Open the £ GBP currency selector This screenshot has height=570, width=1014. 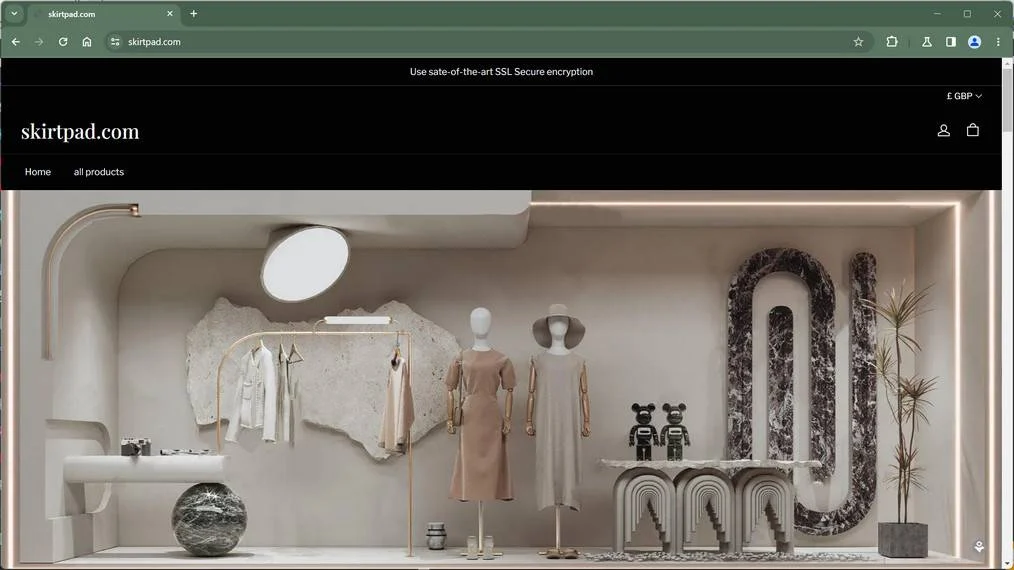coord(964,96)
